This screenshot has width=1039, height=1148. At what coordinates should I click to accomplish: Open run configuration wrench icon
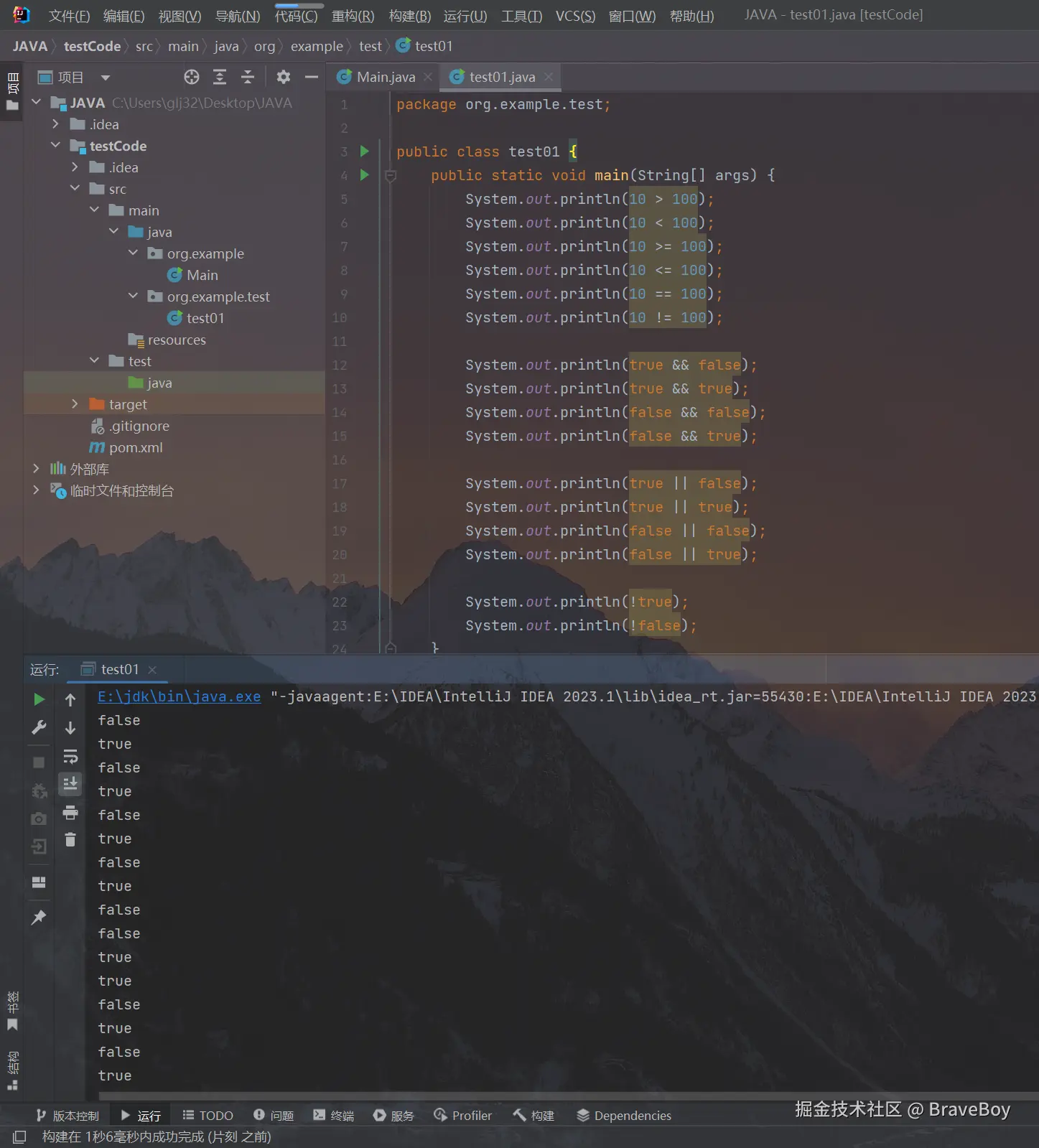(39, 727)
